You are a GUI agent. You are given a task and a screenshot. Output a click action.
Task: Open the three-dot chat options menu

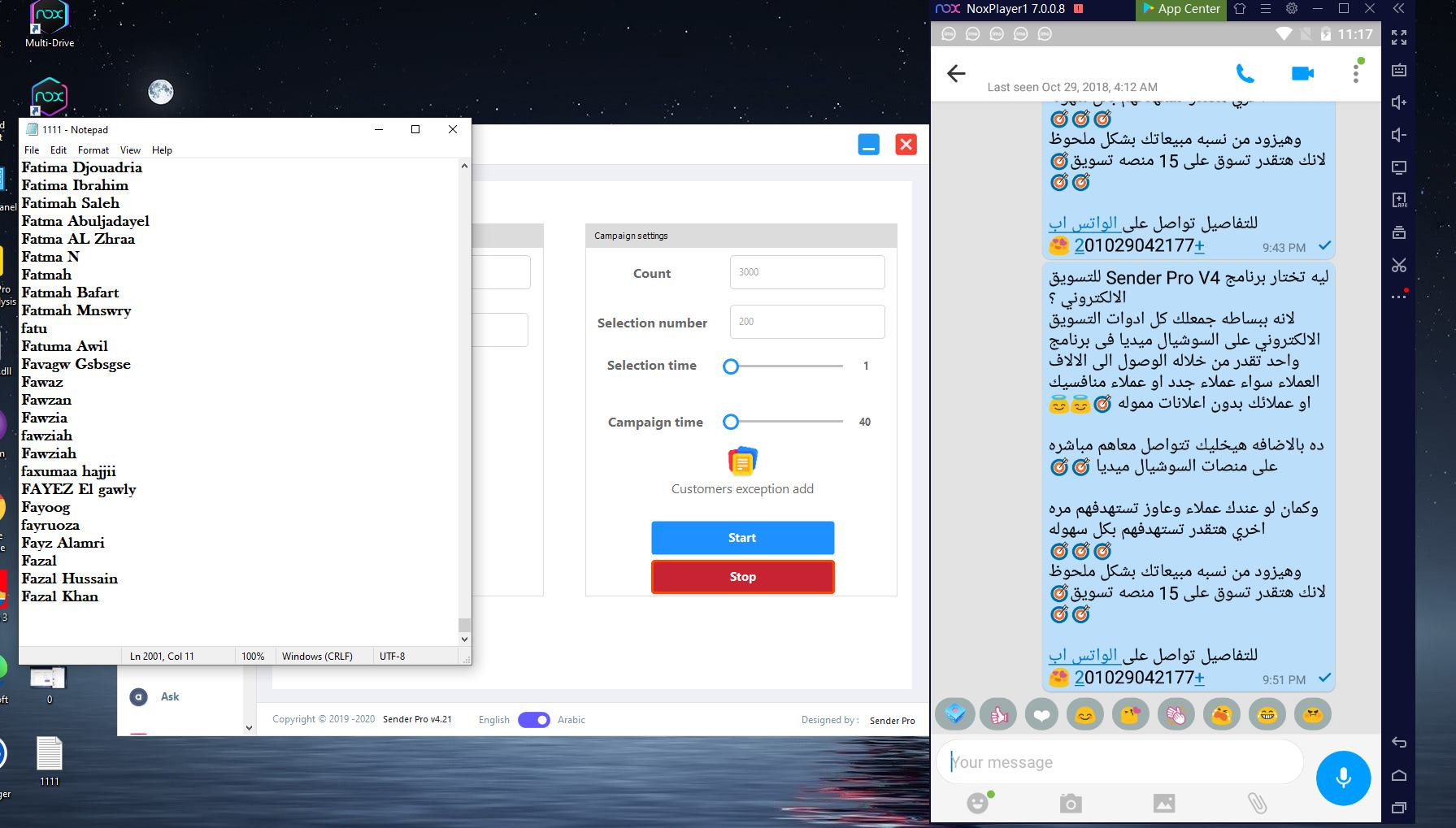[x=1355, y=72]
